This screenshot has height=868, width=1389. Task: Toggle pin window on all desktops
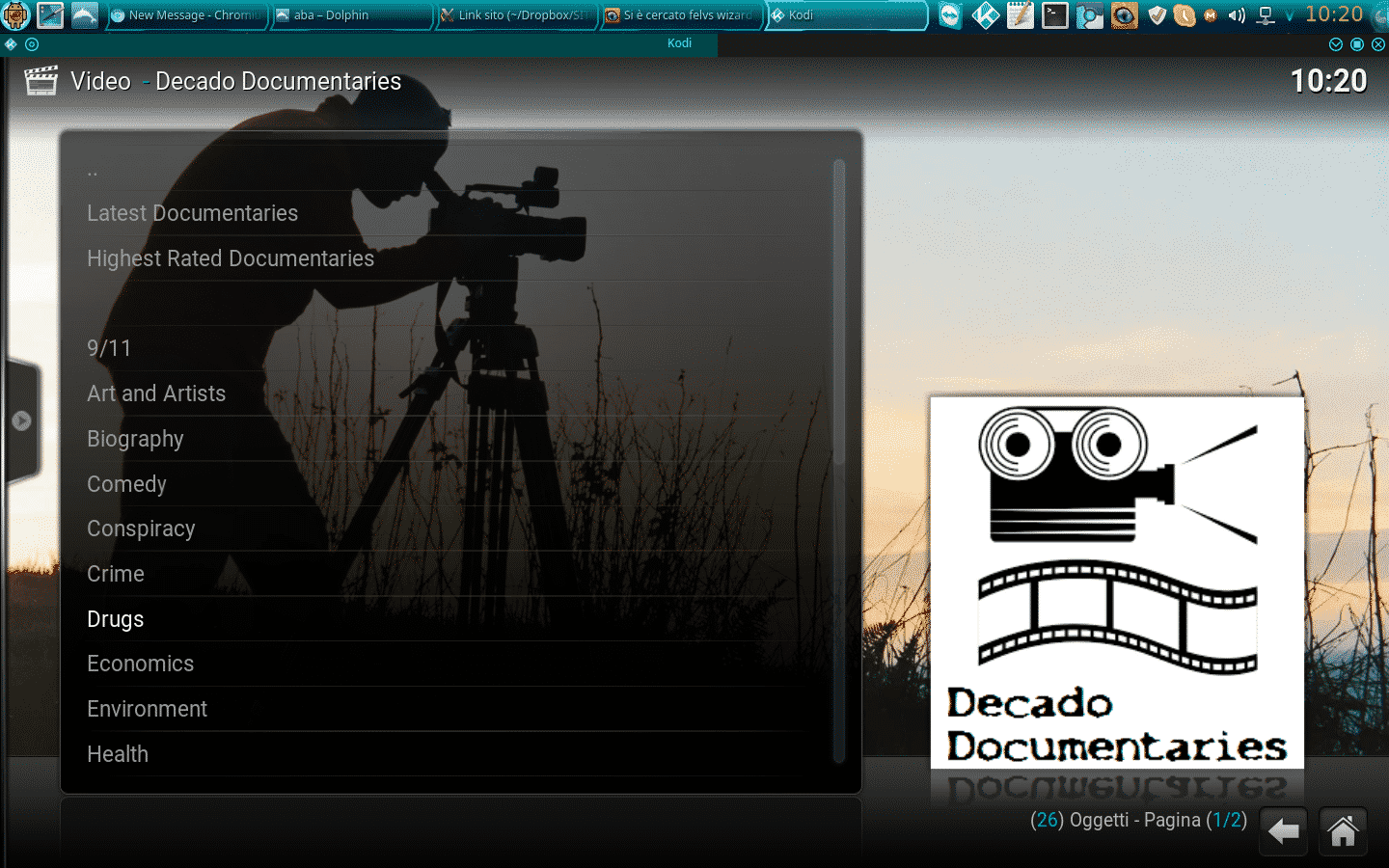(x=32, y=44)
